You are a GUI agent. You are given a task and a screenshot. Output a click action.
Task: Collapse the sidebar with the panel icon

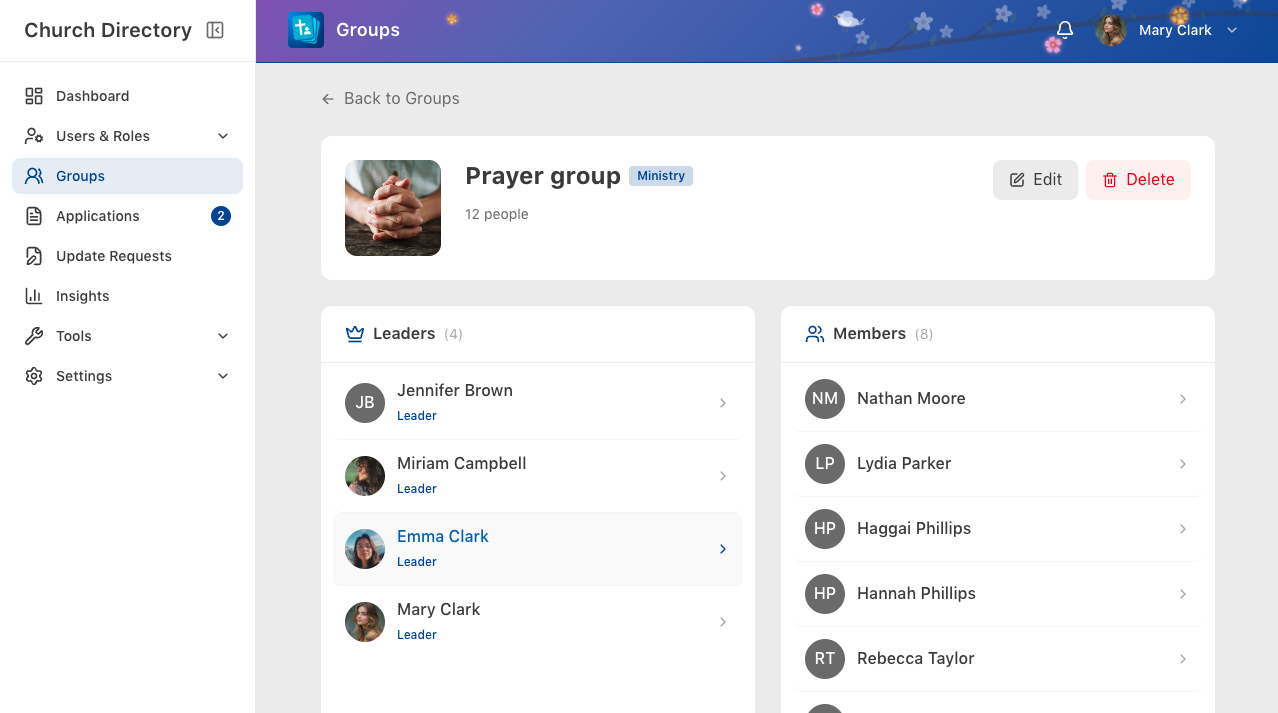point(215,30)
